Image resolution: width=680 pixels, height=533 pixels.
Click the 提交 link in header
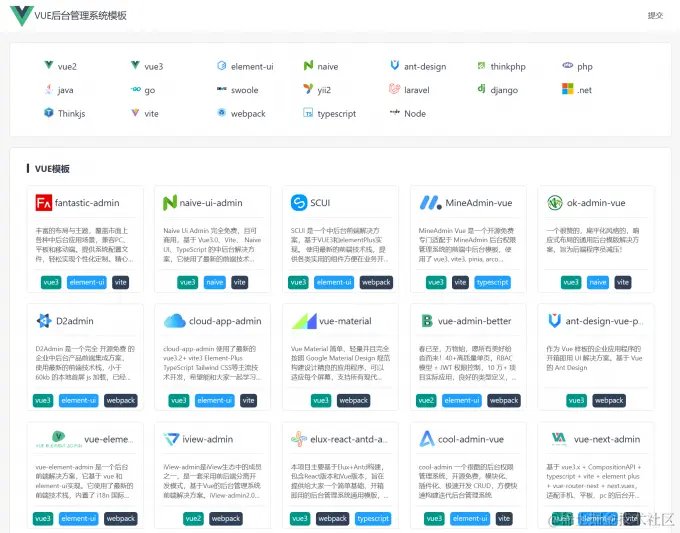655,16
